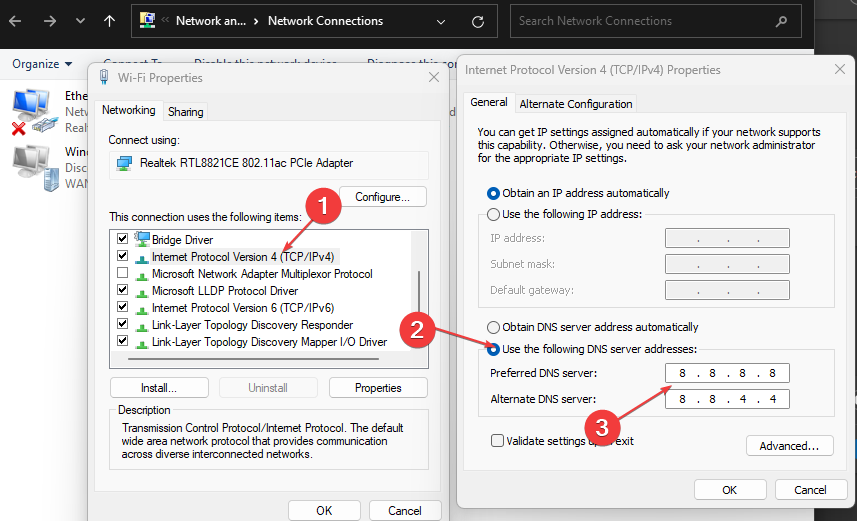Image resolution: width=857 pixels, height=521 pixels.
Task: Click the LLDP Protocol Driver icon
Action: (x=142, y=292)
